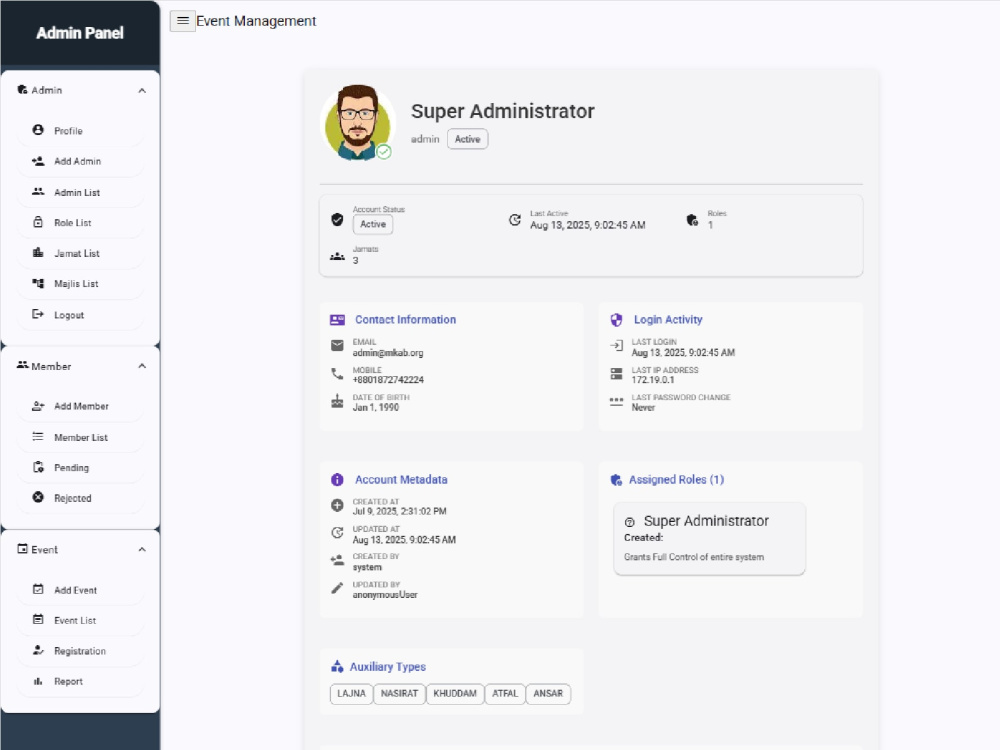The image size is (1000, 750).
Task: Open the Super Administrator role card
Action: [x=709, y=538]
